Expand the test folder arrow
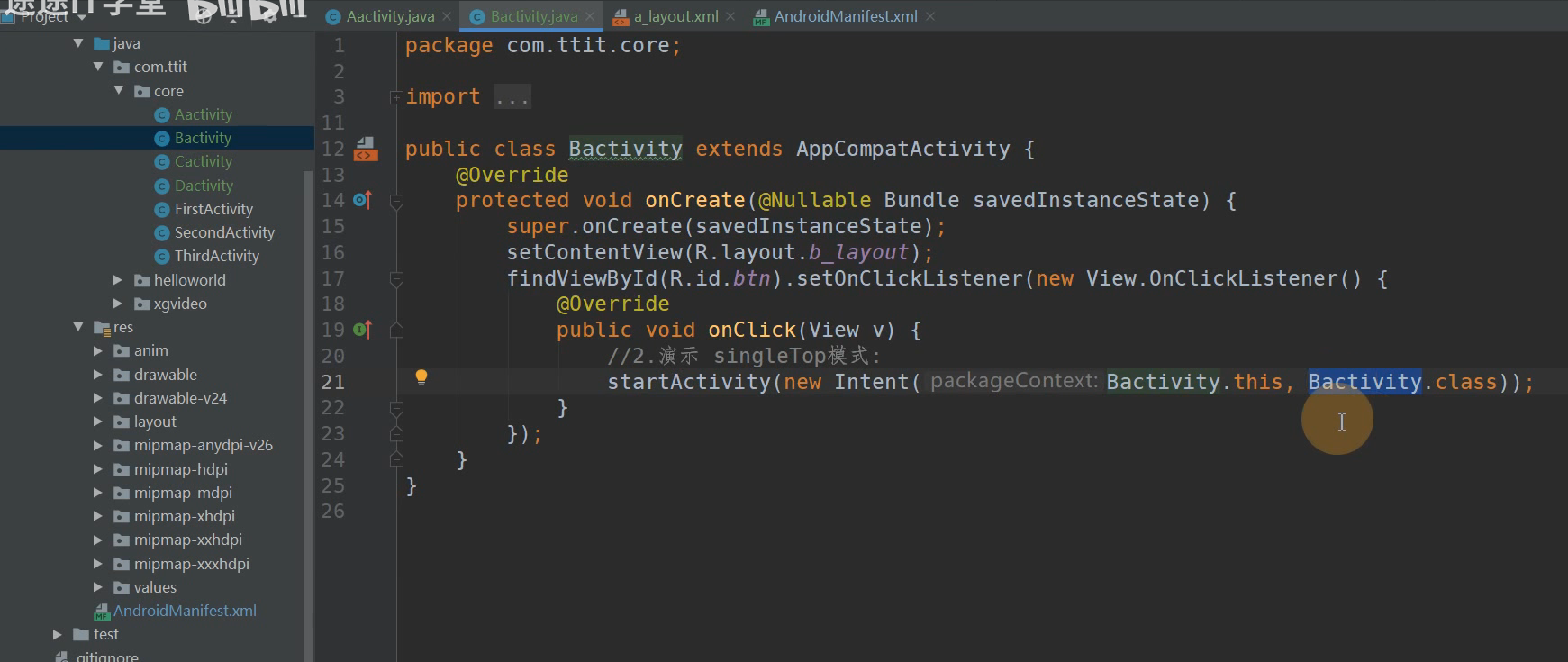 [x=58, y=634]
